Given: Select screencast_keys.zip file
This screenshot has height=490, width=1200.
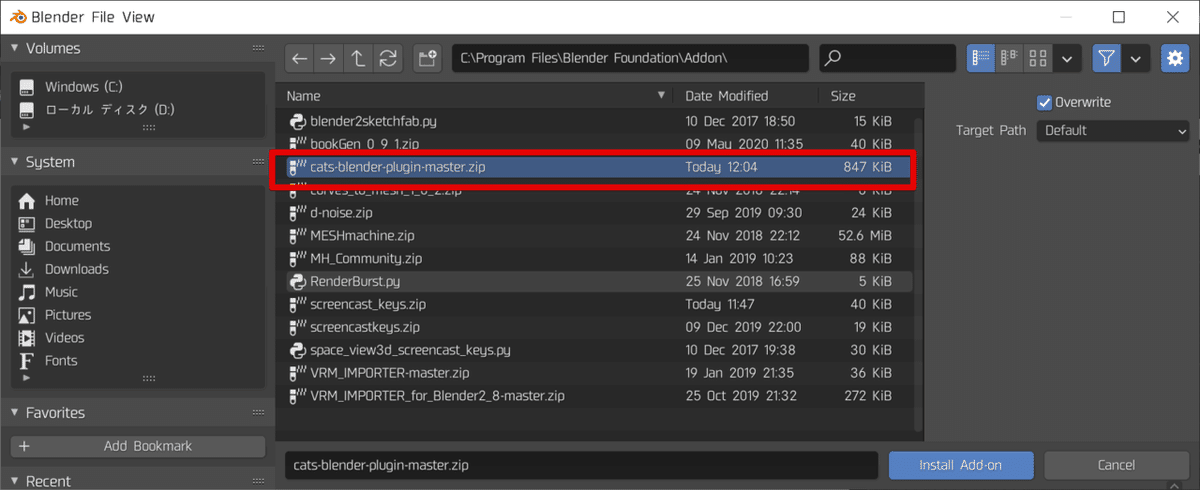Looking at the screenshot, I should coord(594,304).
